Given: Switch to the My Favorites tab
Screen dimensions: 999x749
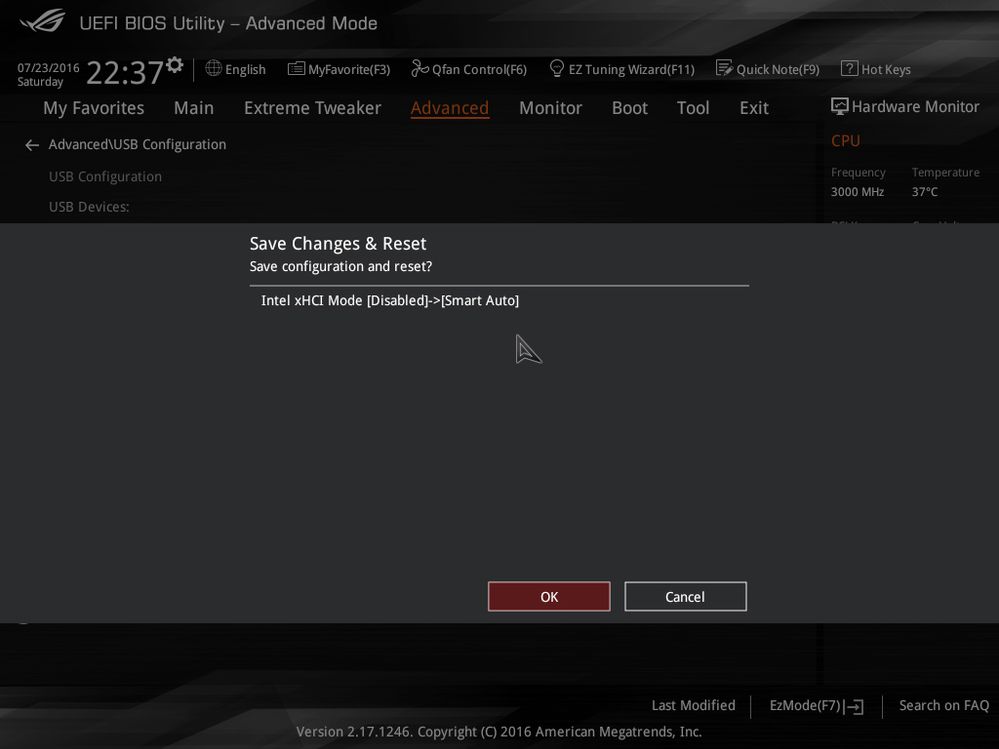Looking at the screenshot, I should 94,108.
